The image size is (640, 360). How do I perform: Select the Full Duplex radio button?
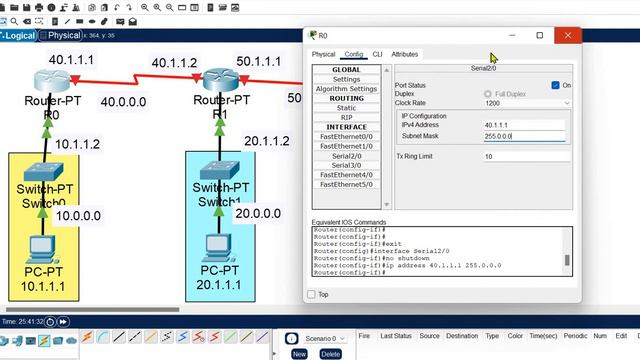[487, 94]
